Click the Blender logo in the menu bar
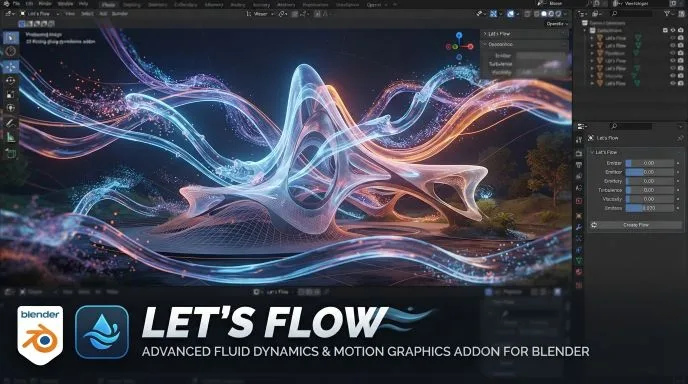 coord(6,4)
